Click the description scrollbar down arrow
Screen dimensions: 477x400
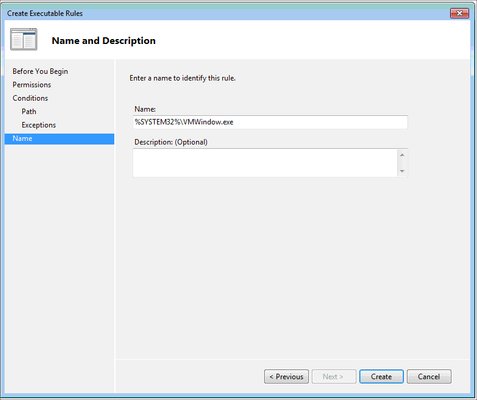pos(402,171)
